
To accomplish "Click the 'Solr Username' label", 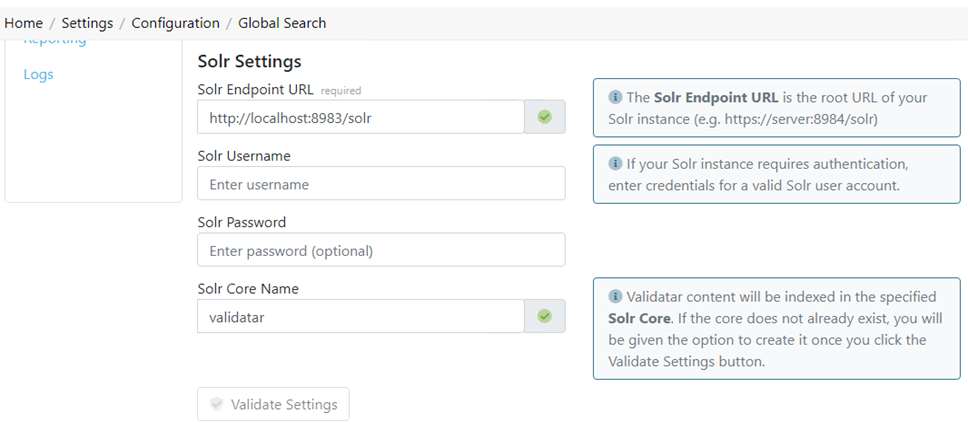I will point(244,156).
